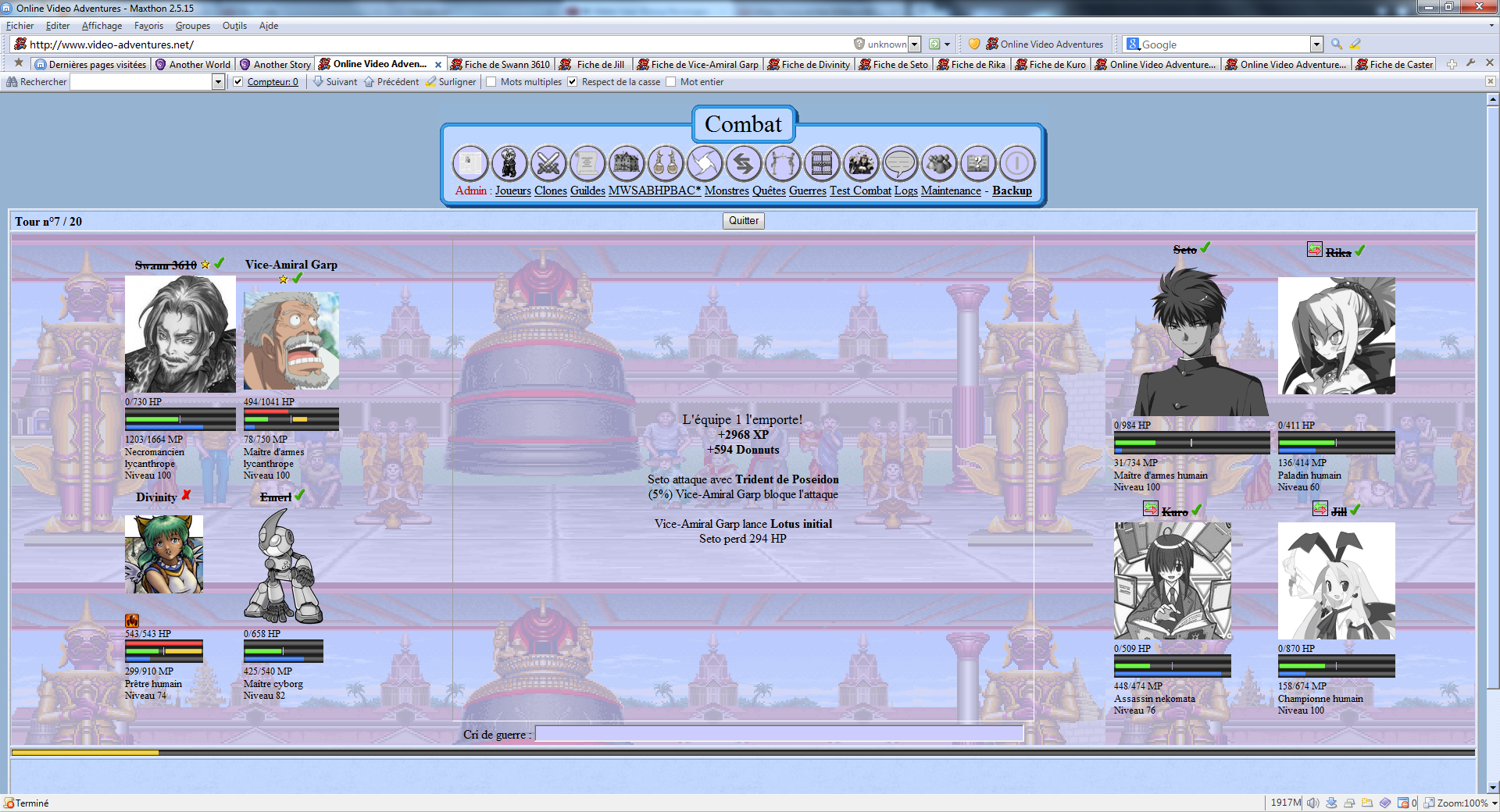Toggle the Mots multiples checkbox
Viewport: 1500px width, 812px height.
[x=491, y=82]
